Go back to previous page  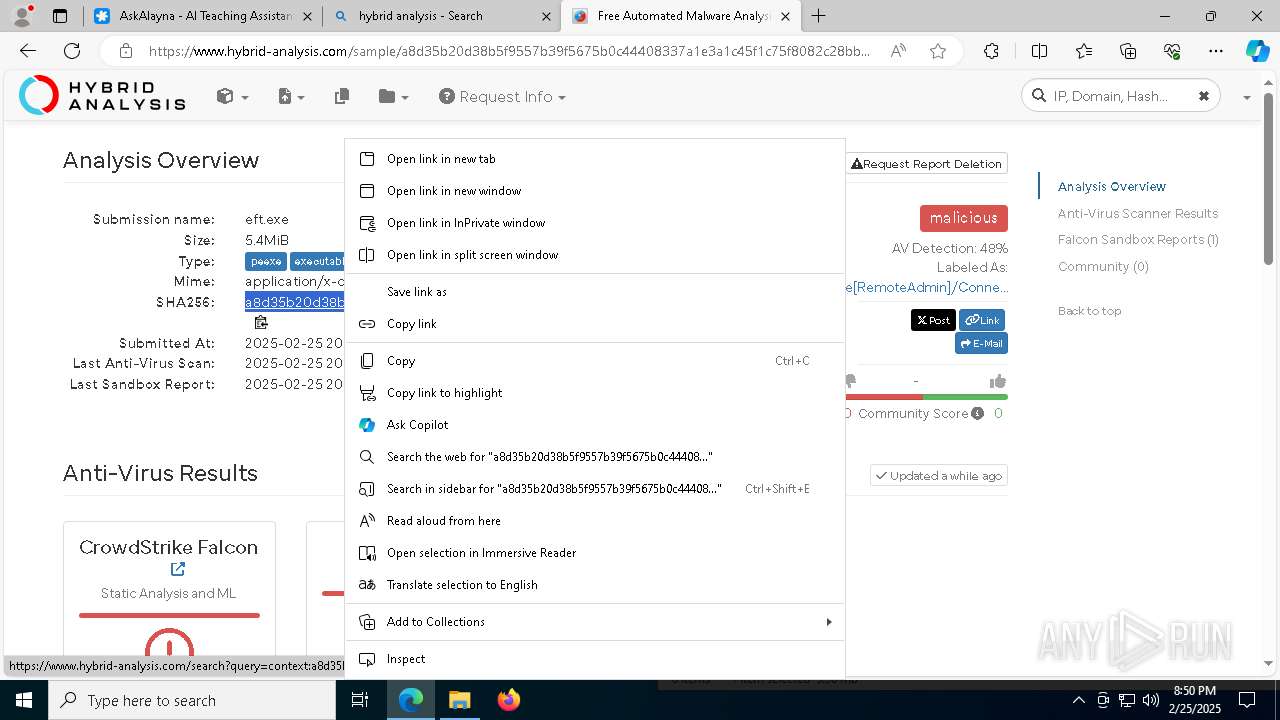click(x=28, y=51)
